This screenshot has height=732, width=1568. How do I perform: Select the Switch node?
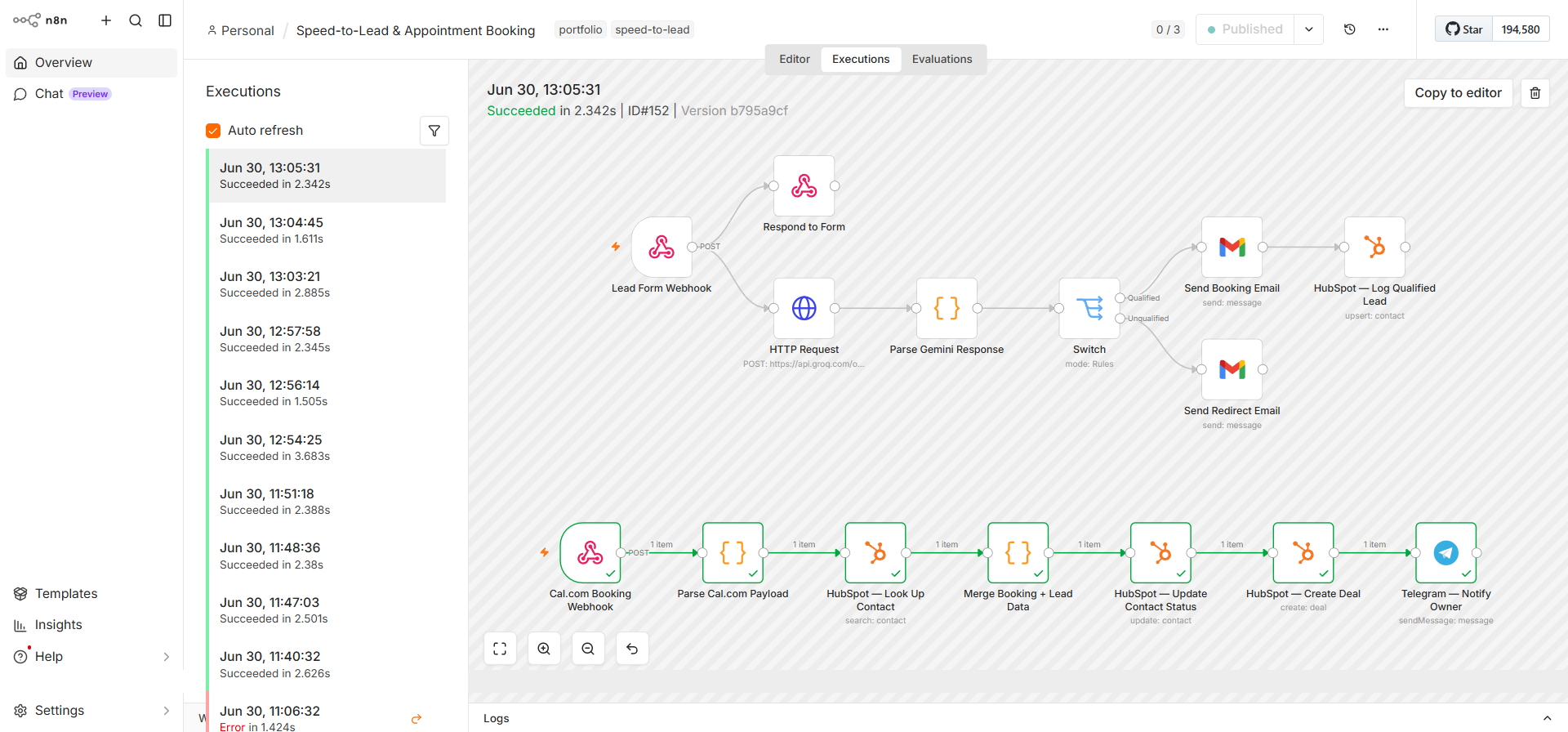tap(1089, 308)
